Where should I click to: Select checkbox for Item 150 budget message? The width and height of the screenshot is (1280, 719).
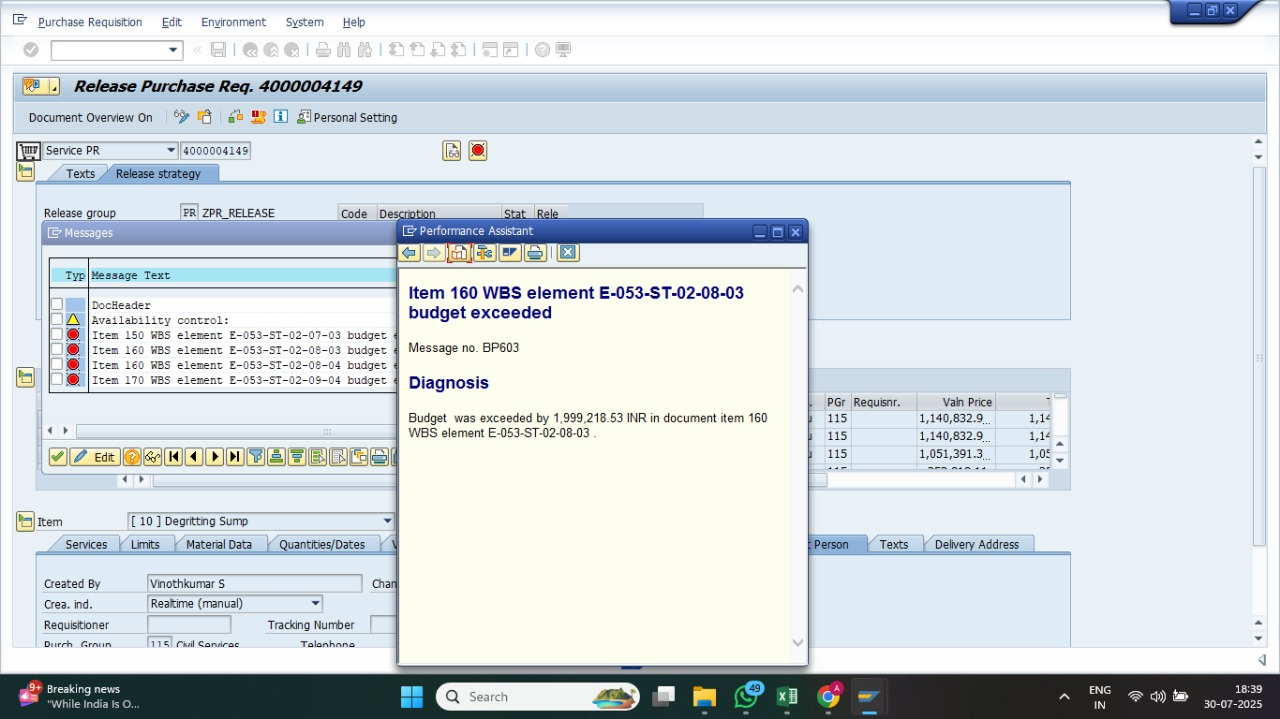coord(57,335)
